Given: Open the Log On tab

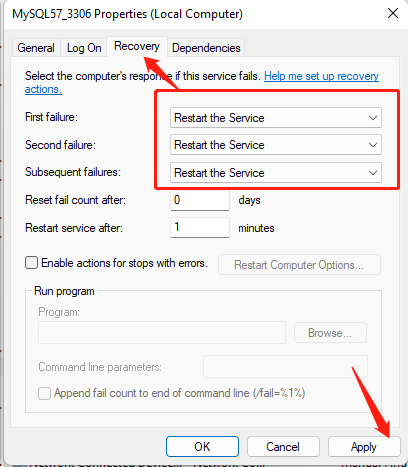Looking at the screenshot, I should [84, 48].
